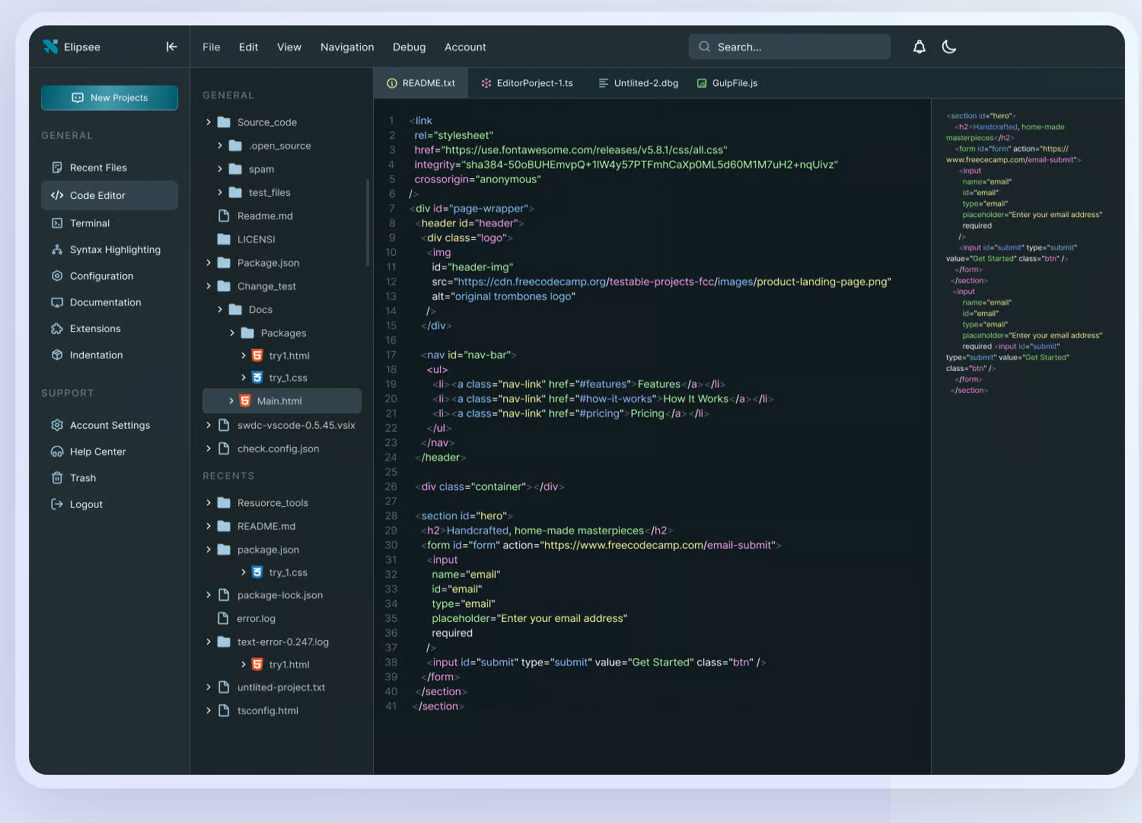Select package-lock.json in Recents
The height and width of the screenshot is (823, 1142).
[x=282, y=595]
